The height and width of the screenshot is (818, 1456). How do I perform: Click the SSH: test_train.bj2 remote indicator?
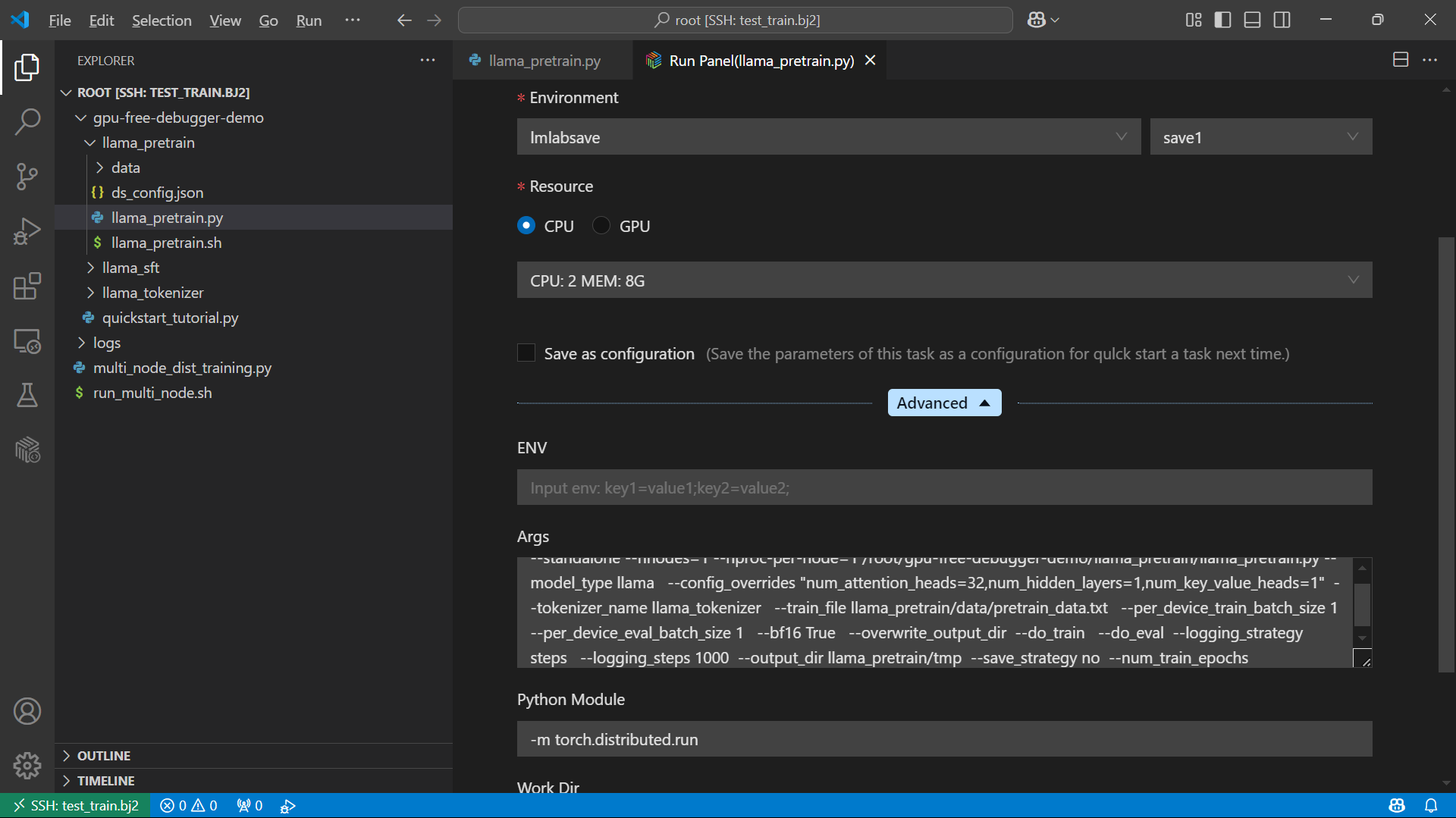click(x=76, y=805)
